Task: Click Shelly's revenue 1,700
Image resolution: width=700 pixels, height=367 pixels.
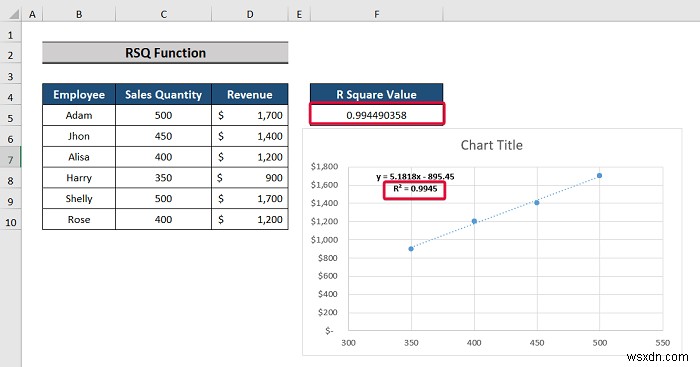Action: (x=250, y=199)
